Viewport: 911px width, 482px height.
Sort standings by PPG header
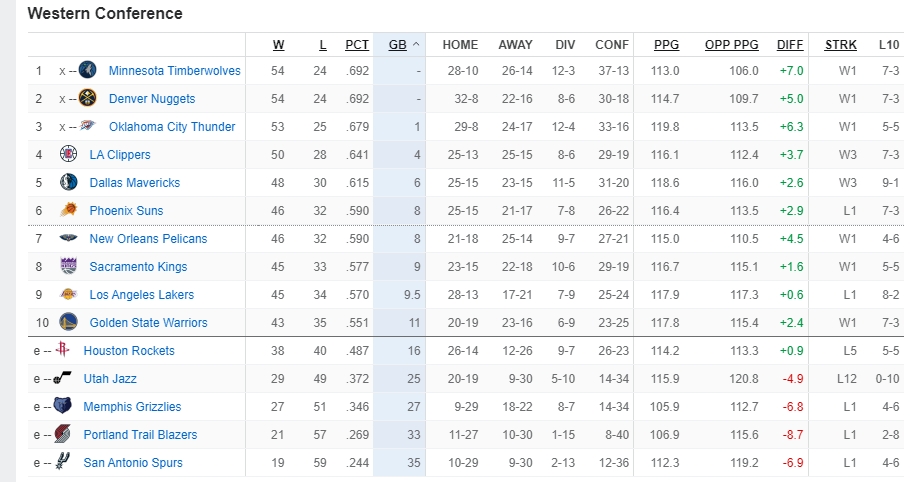coord(666,45)
